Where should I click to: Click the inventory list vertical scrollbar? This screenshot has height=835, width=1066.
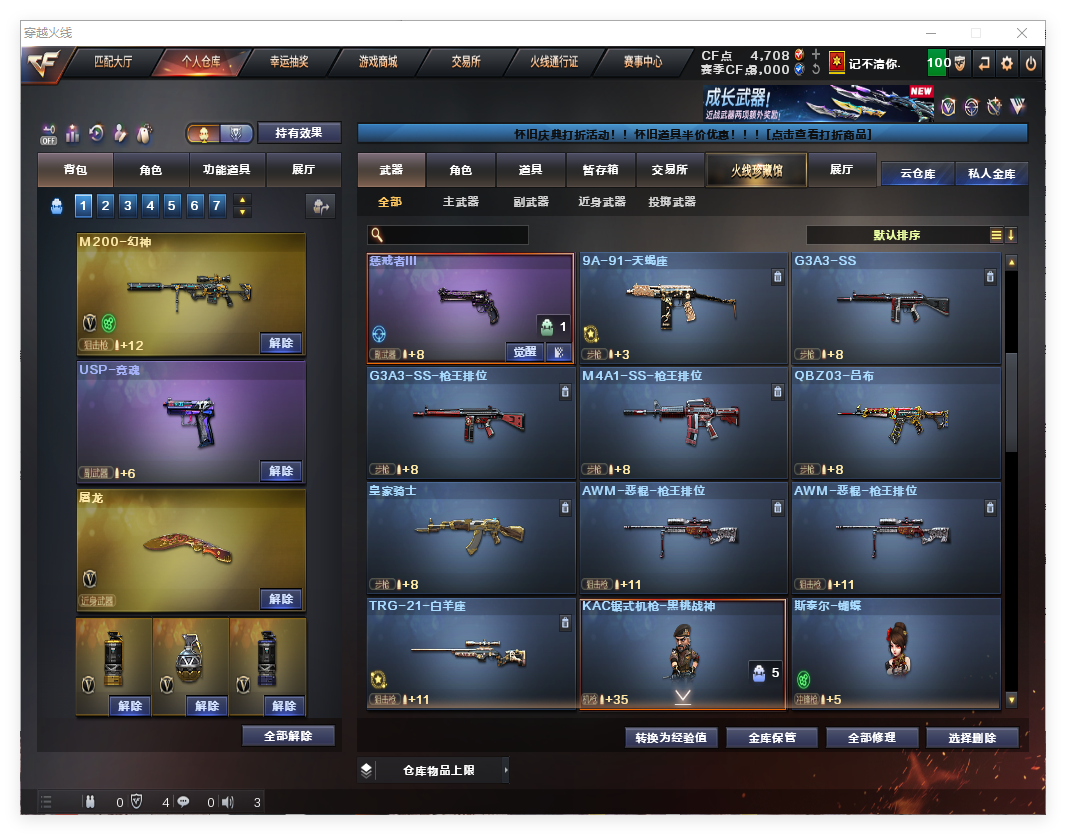point(1011,400)
